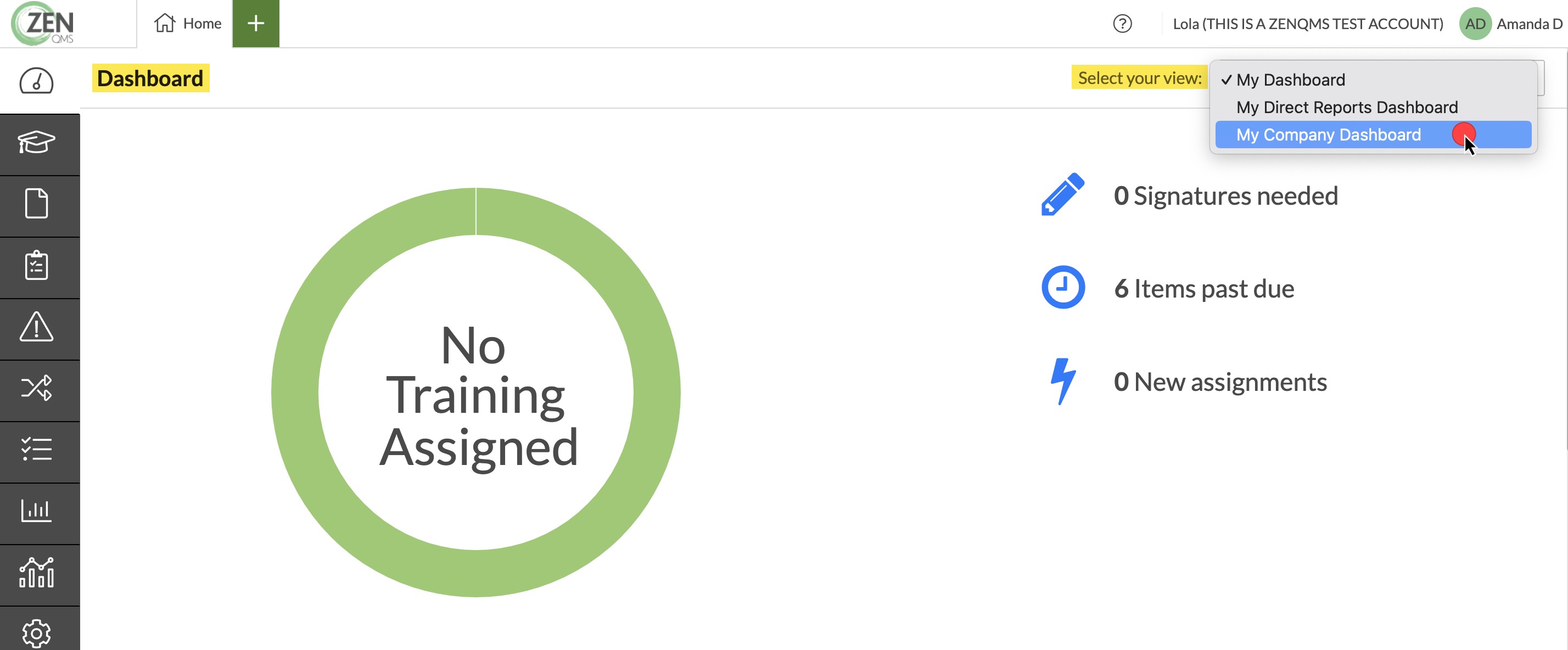The image size is (1568, 650).
Task: Open the Training graduation cap module
Action: pos(37,143)
